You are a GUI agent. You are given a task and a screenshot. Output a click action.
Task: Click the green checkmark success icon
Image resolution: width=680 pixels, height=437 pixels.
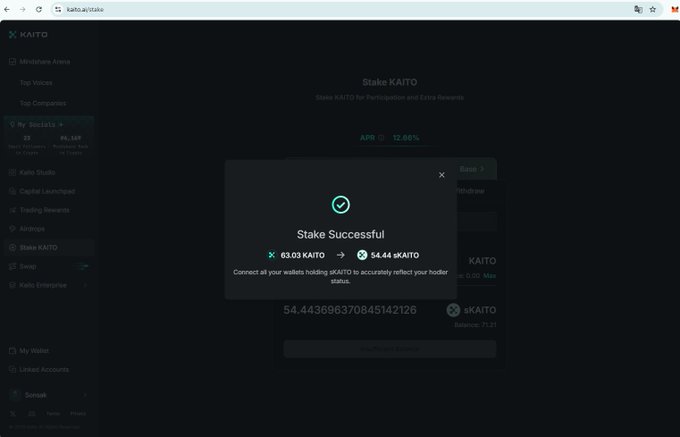[x=340, y=205]
